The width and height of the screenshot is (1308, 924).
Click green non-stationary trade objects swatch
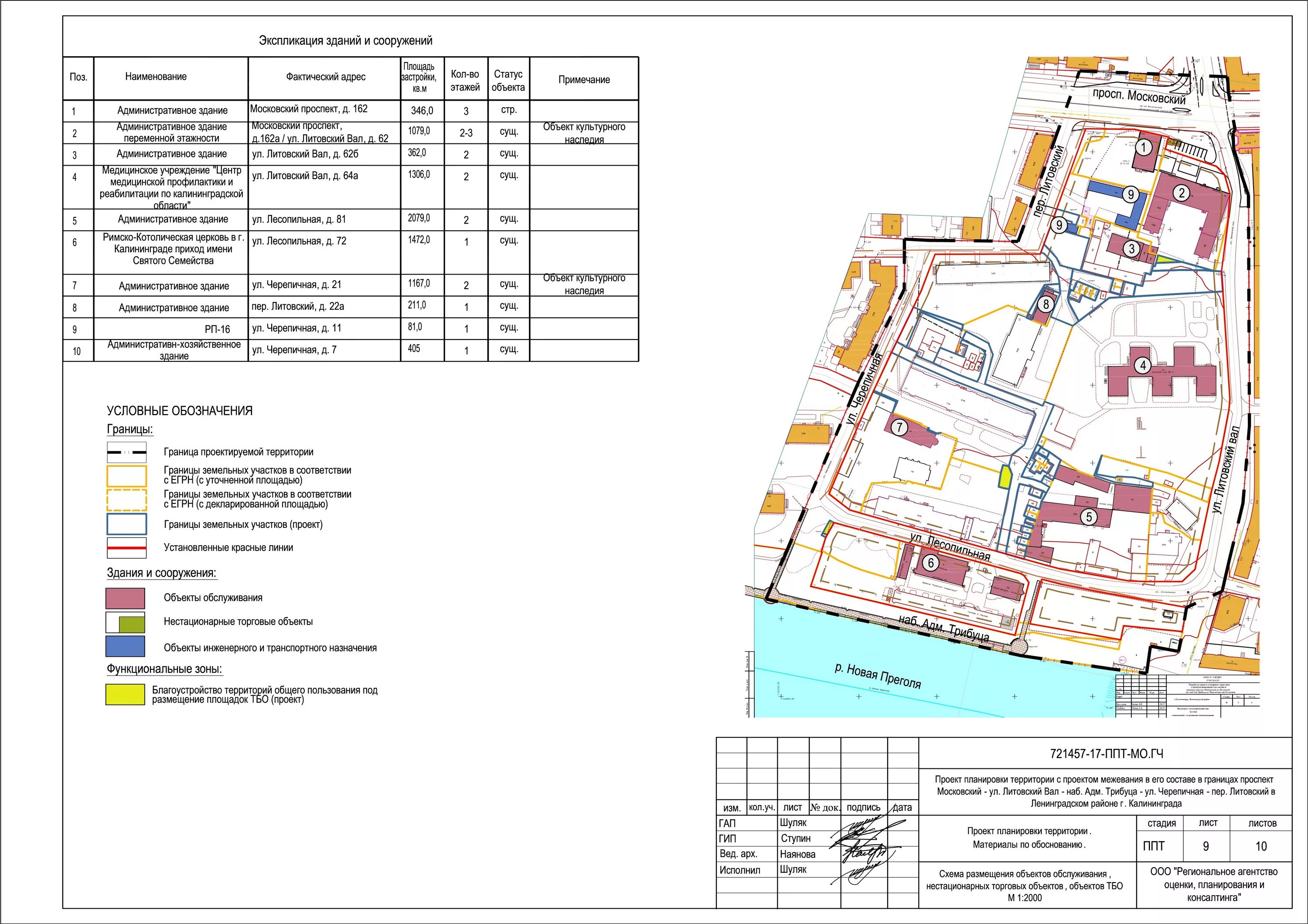(132, 625)
